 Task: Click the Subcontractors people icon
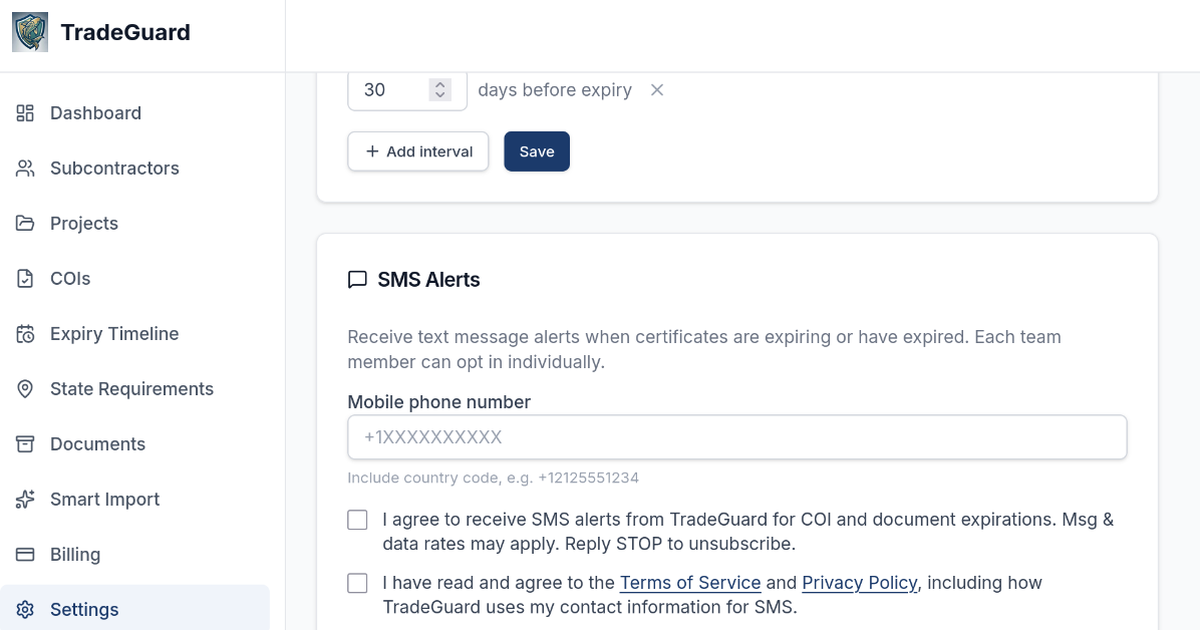(26, 168)
